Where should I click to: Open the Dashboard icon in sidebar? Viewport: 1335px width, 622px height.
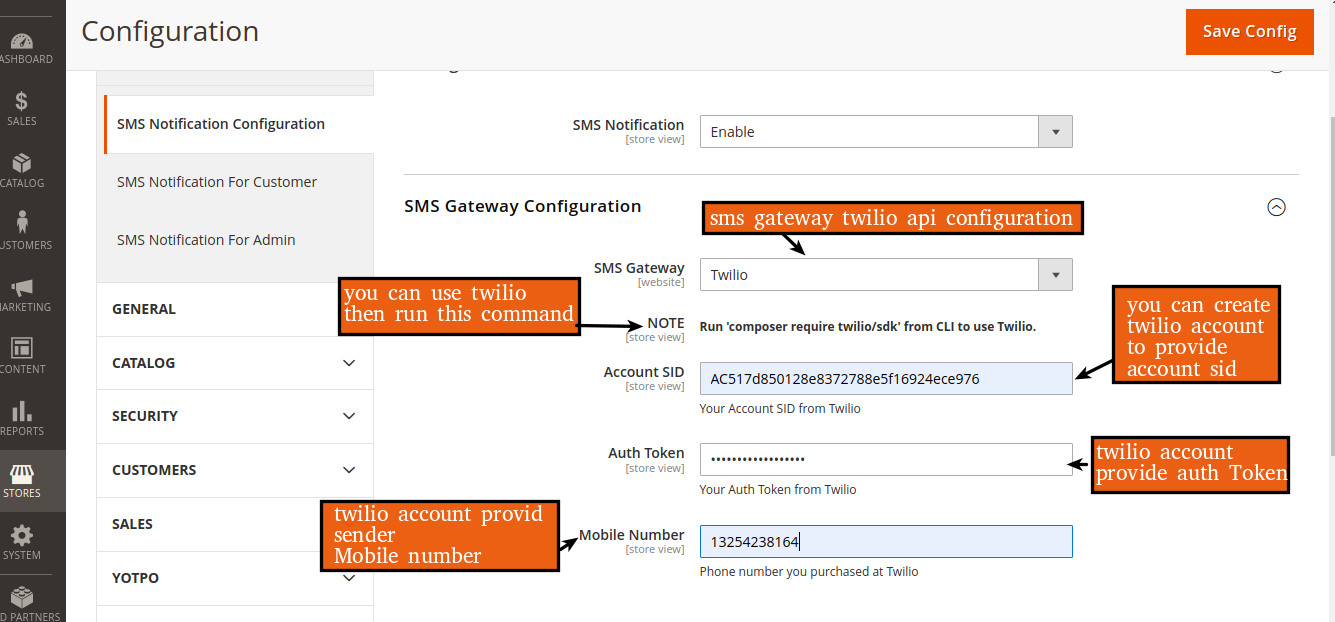point(22,42)
